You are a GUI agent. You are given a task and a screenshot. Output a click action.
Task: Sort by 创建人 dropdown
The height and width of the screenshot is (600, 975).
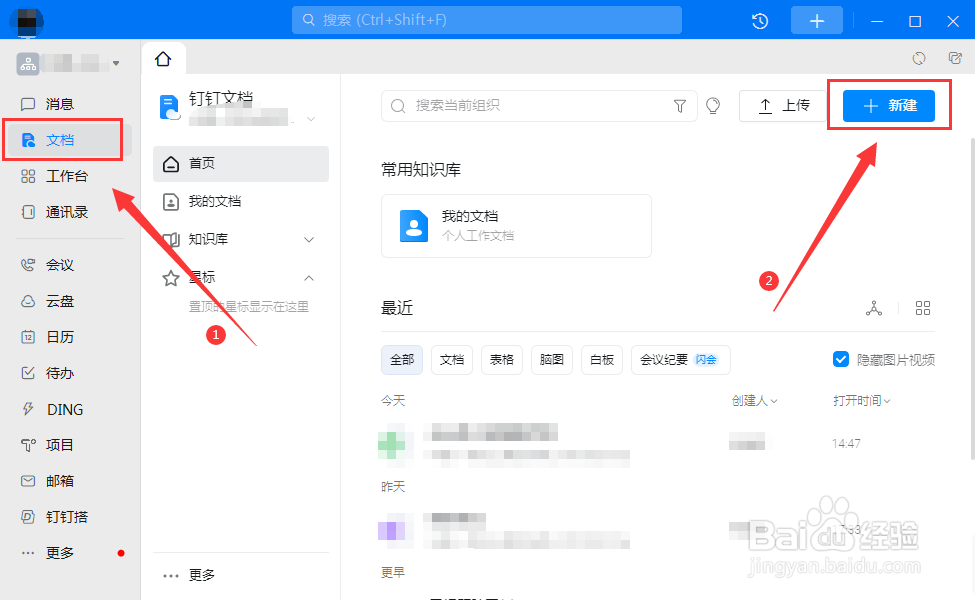754,401
